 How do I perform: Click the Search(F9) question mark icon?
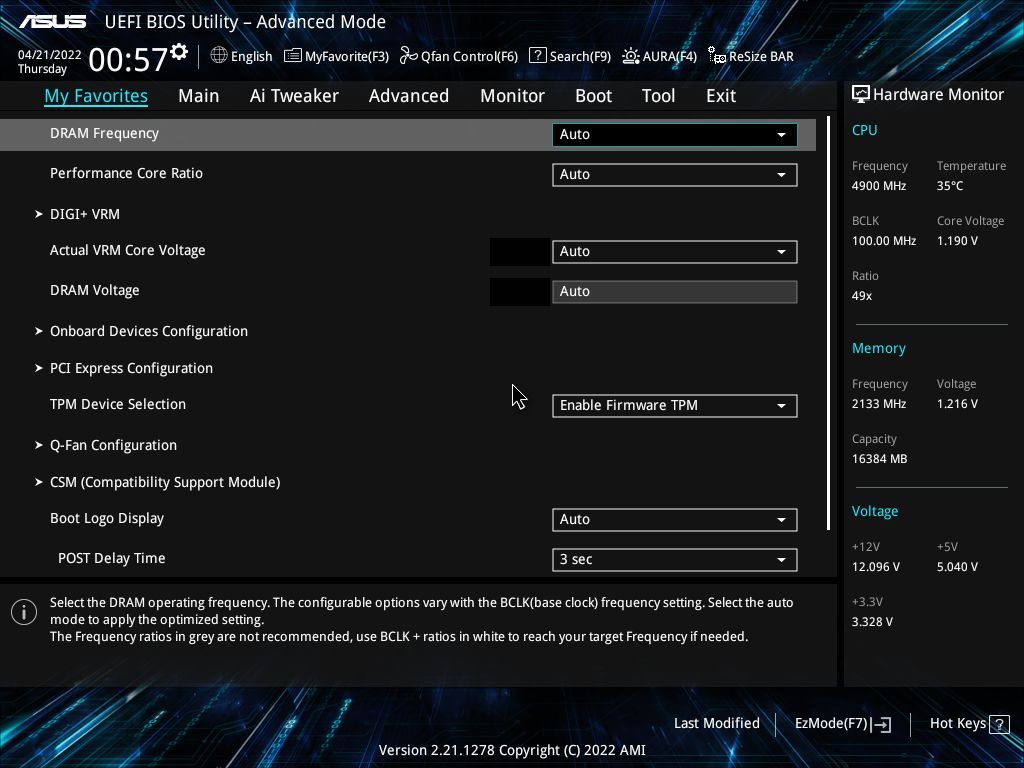tap(537, 56)
